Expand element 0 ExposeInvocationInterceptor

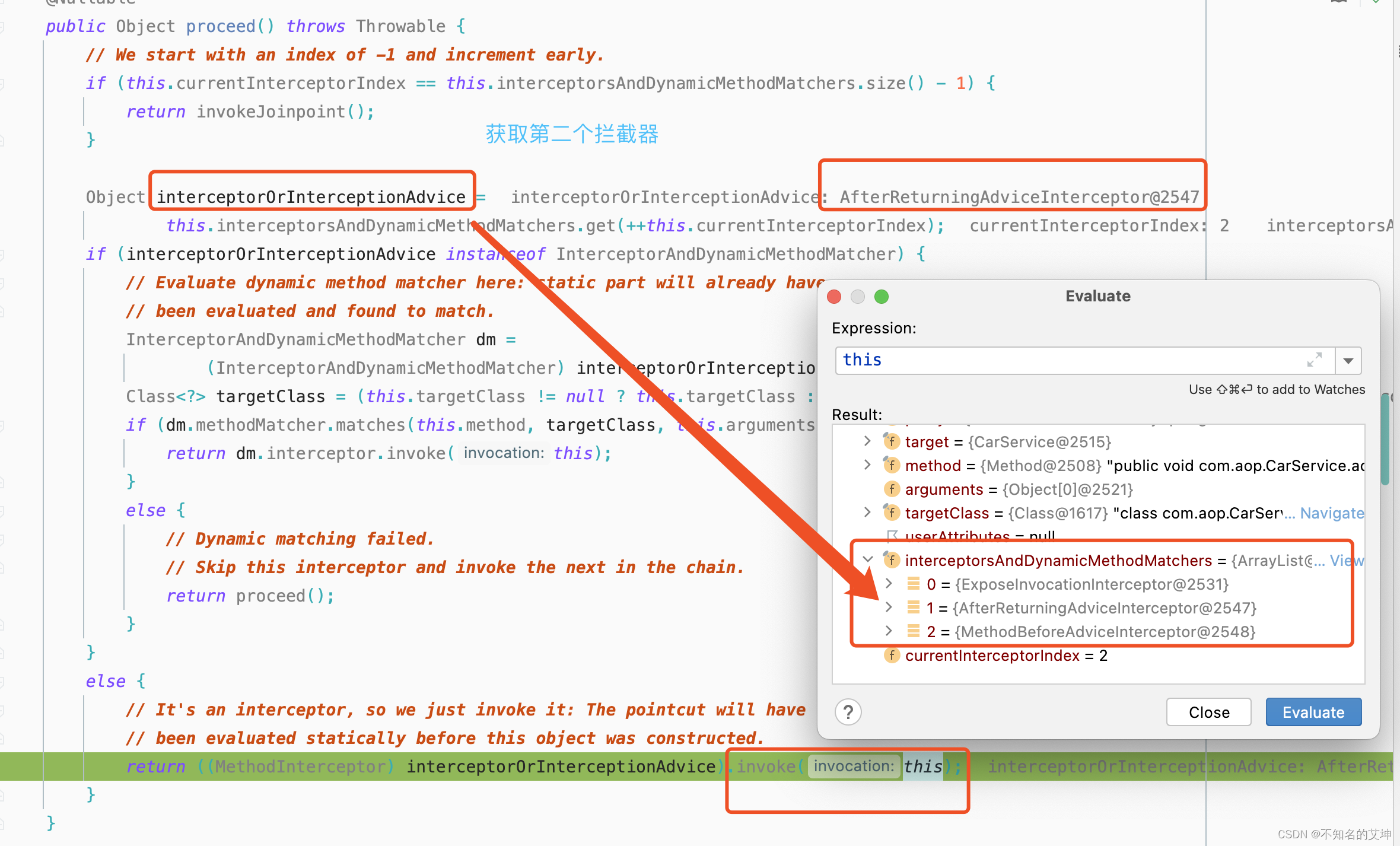(x=889, y=584)
